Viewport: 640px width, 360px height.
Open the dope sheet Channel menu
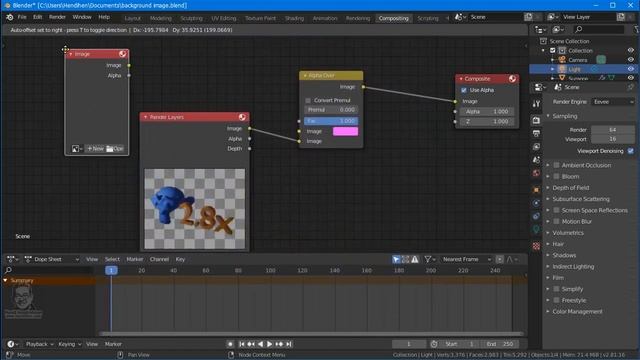159,259
